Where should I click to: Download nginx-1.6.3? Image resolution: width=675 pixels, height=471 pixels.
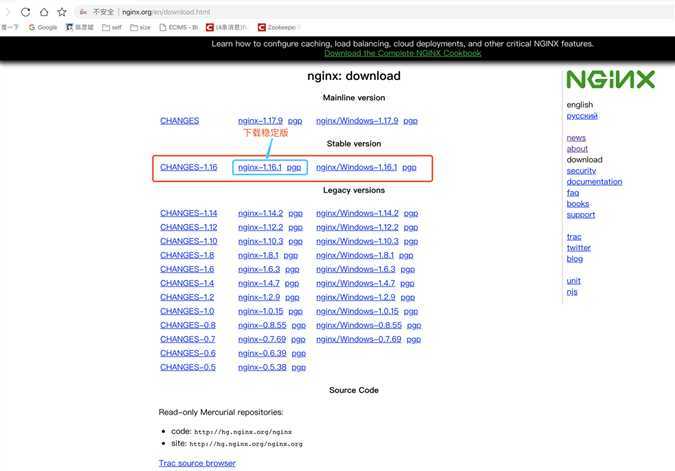click(x=259, y=269)
